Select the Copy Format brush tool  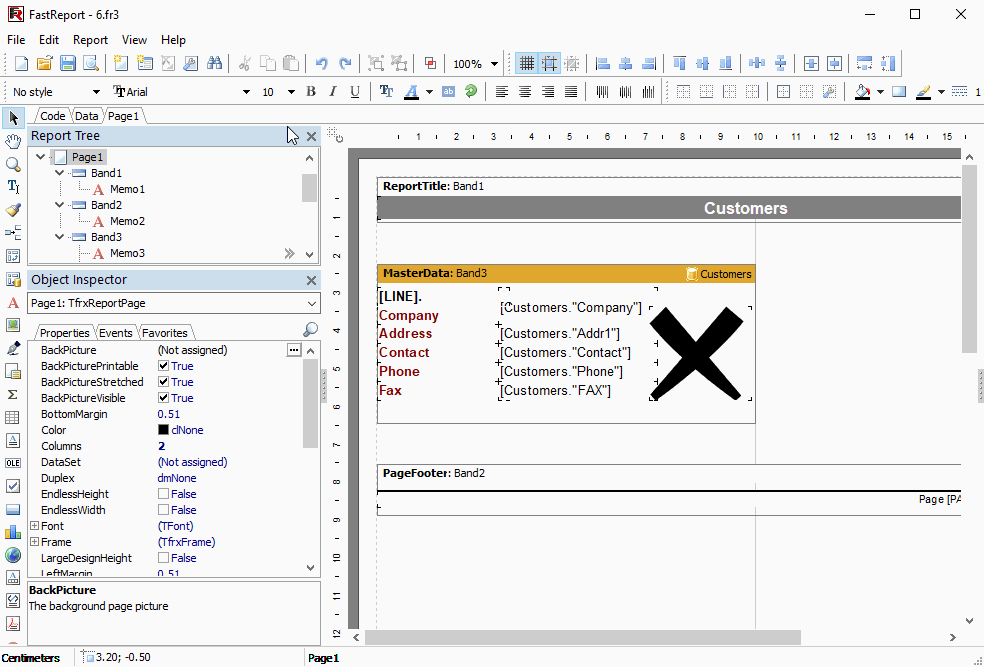pos(13,210)
